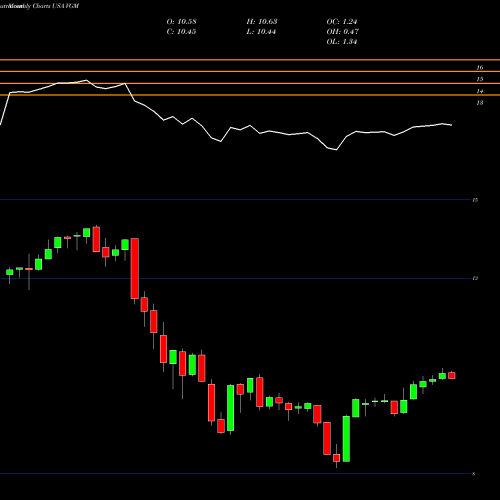Image resolution: width=500 pixels, height=500 pixels.
Task: Click the OH: 0.47 reading
Action: 342,32
